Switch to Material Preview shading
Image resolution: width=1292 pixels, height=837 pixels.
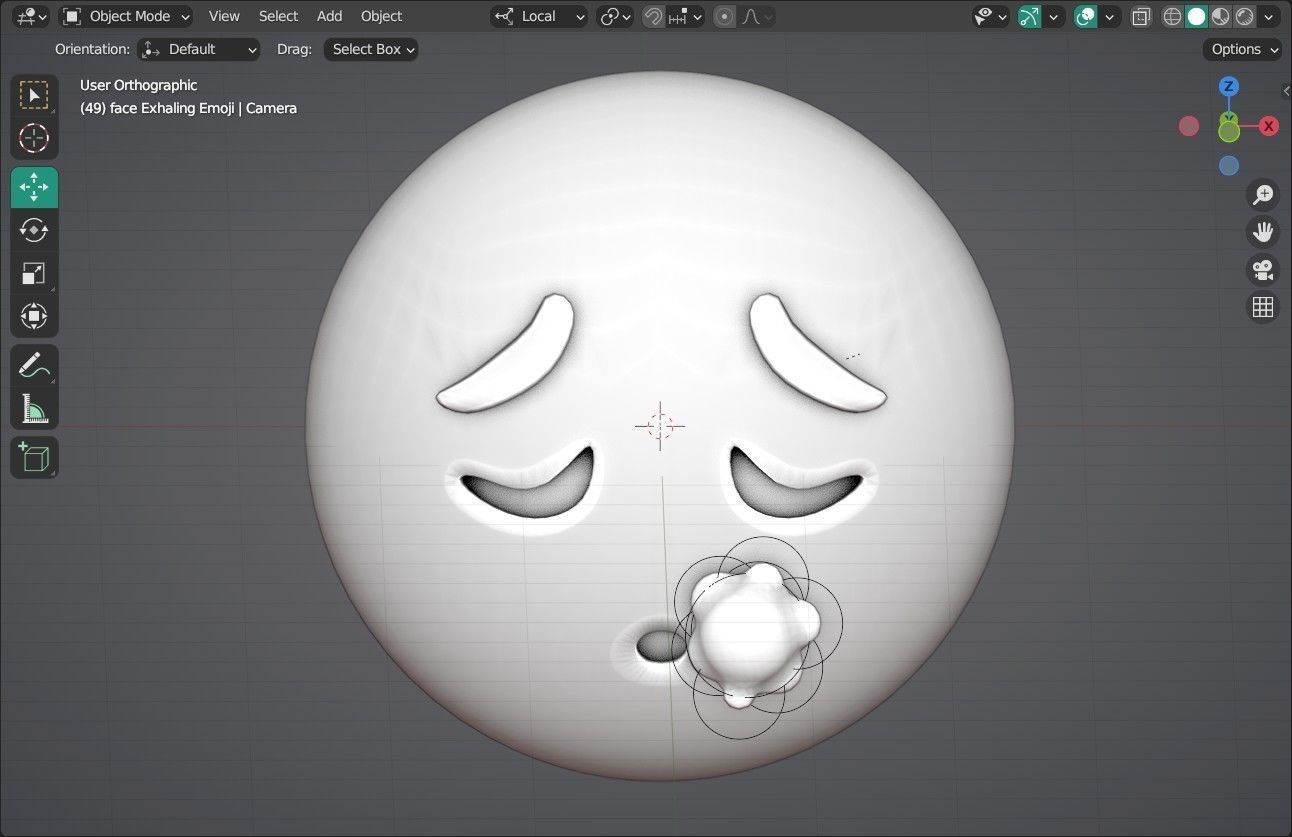click(1220, 16)
